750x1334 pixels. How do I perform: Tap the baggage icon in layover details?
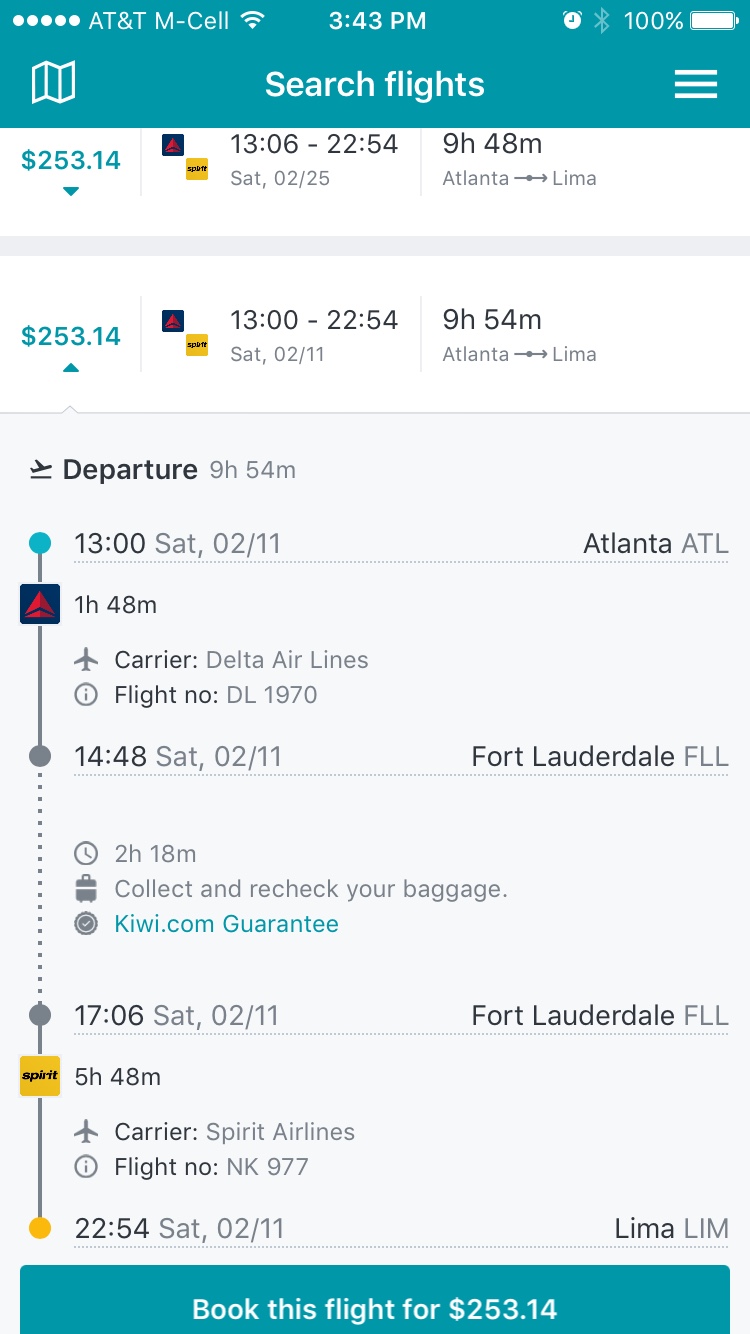tap(87, 889)
